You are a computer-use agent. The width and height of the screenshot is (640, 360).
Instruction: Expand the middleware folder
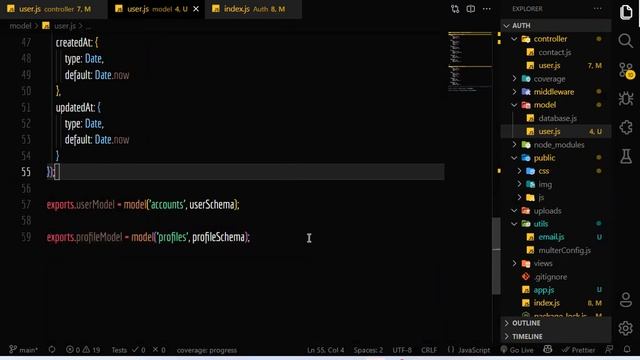[514, 92]
